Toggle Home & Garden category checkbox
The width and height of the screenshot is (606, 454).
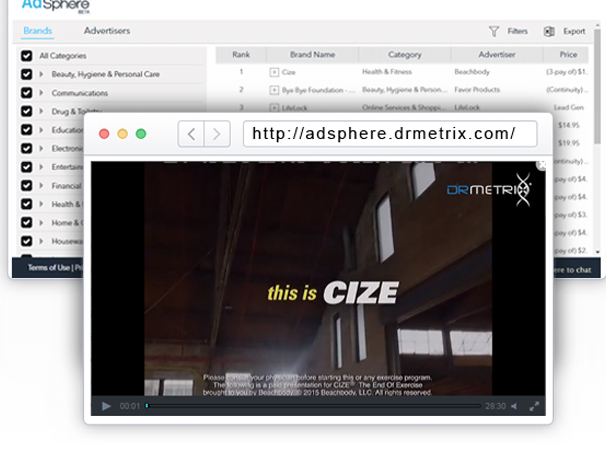pyautogui.click(x=27, y=223)
